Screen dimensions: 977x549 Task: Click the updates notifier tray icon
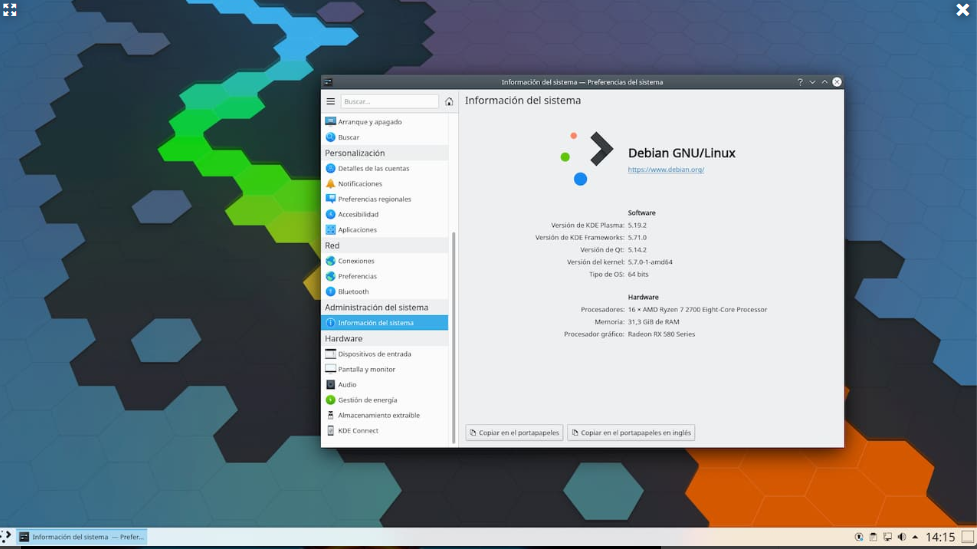click(859, 537)
